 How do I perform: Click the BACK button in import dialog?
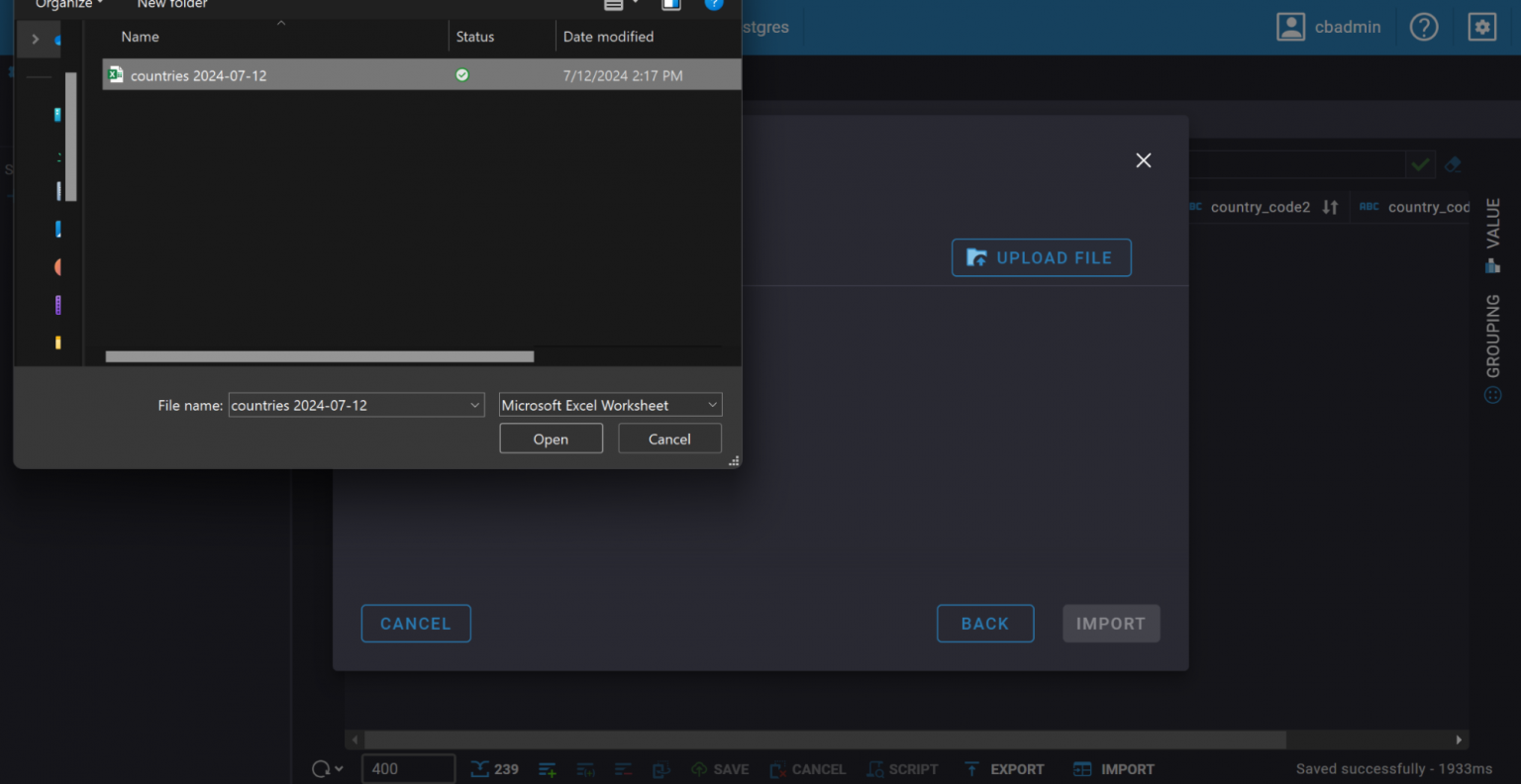(985, 624)
